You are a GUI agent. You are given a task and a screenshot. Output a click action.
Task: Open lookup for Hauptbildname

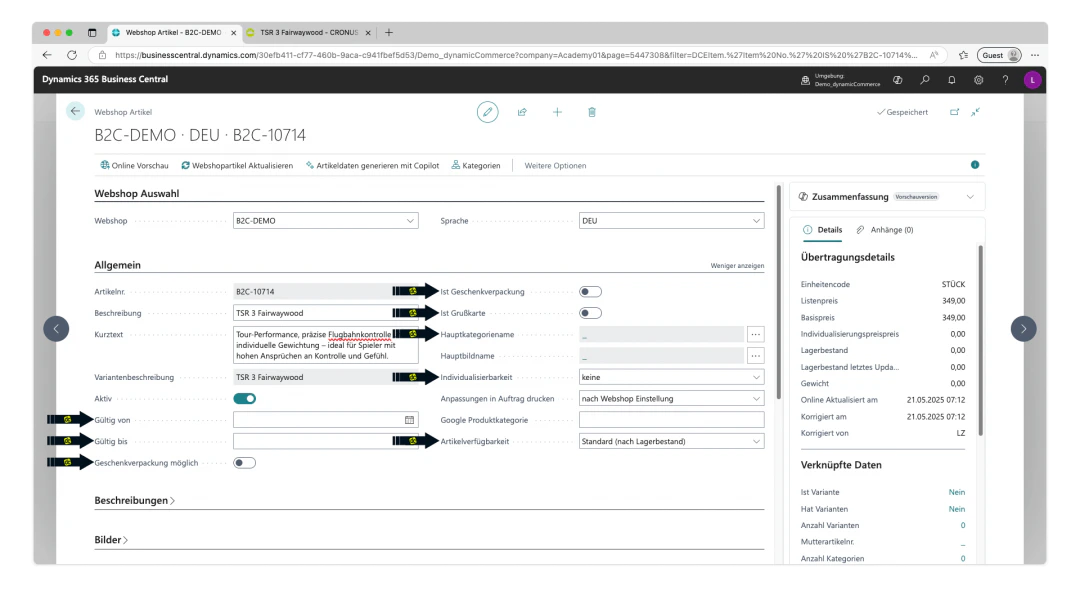point(756,356)
